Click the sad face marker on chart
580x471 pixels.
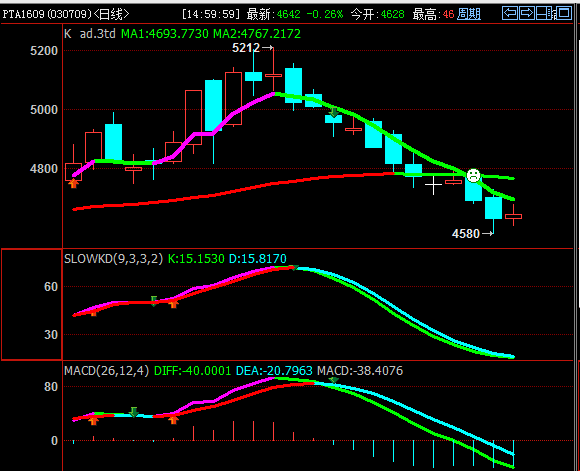point(473,175)
